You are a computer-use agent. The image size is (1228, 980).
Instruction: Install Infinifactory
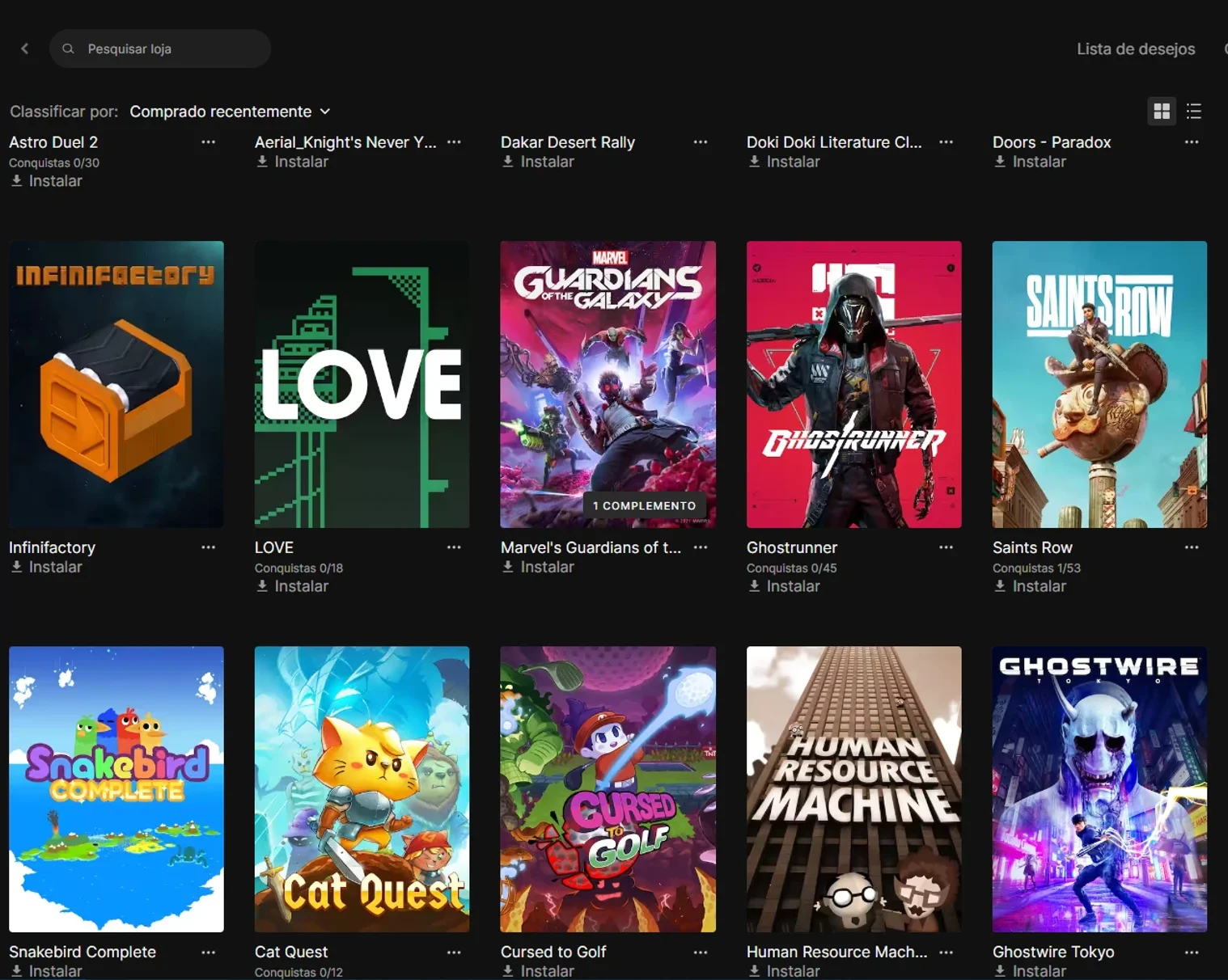[x=47, y=567]
